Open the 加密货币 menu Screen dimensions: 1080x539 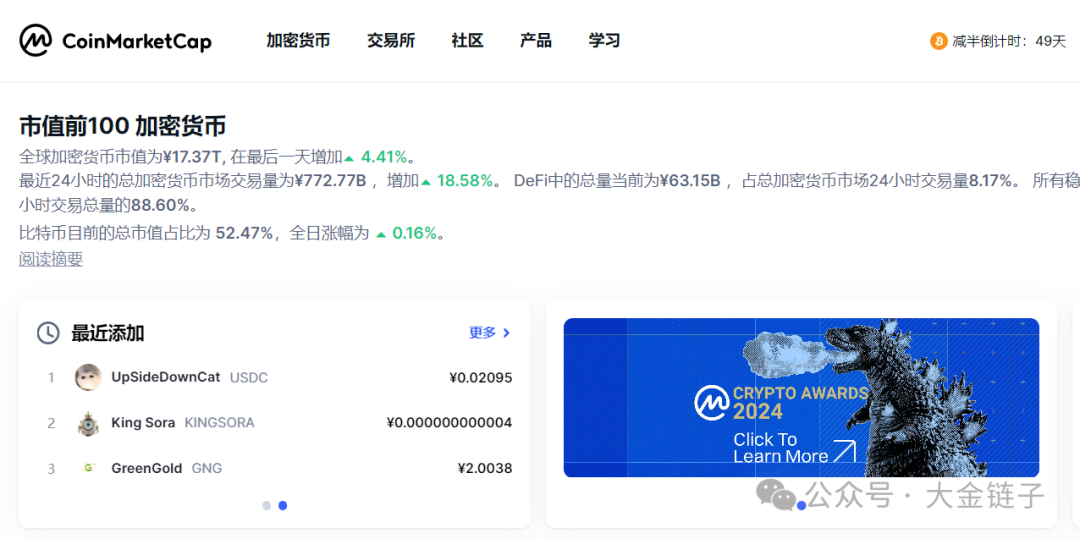(x=298, y=40)
